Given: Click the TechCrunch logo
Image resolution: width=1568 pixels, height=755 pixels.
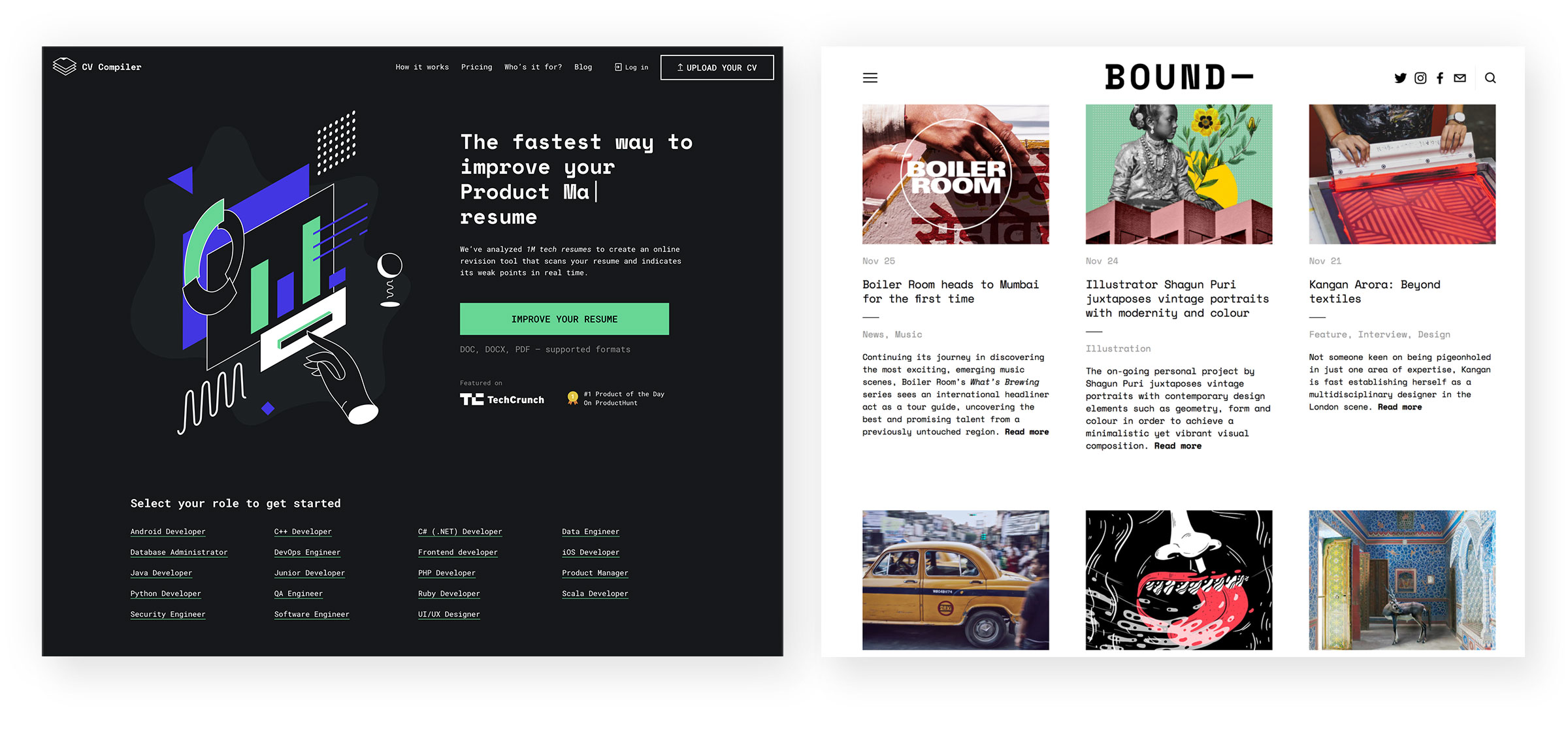Looking at the screenshot, I should tap(502, 399).
